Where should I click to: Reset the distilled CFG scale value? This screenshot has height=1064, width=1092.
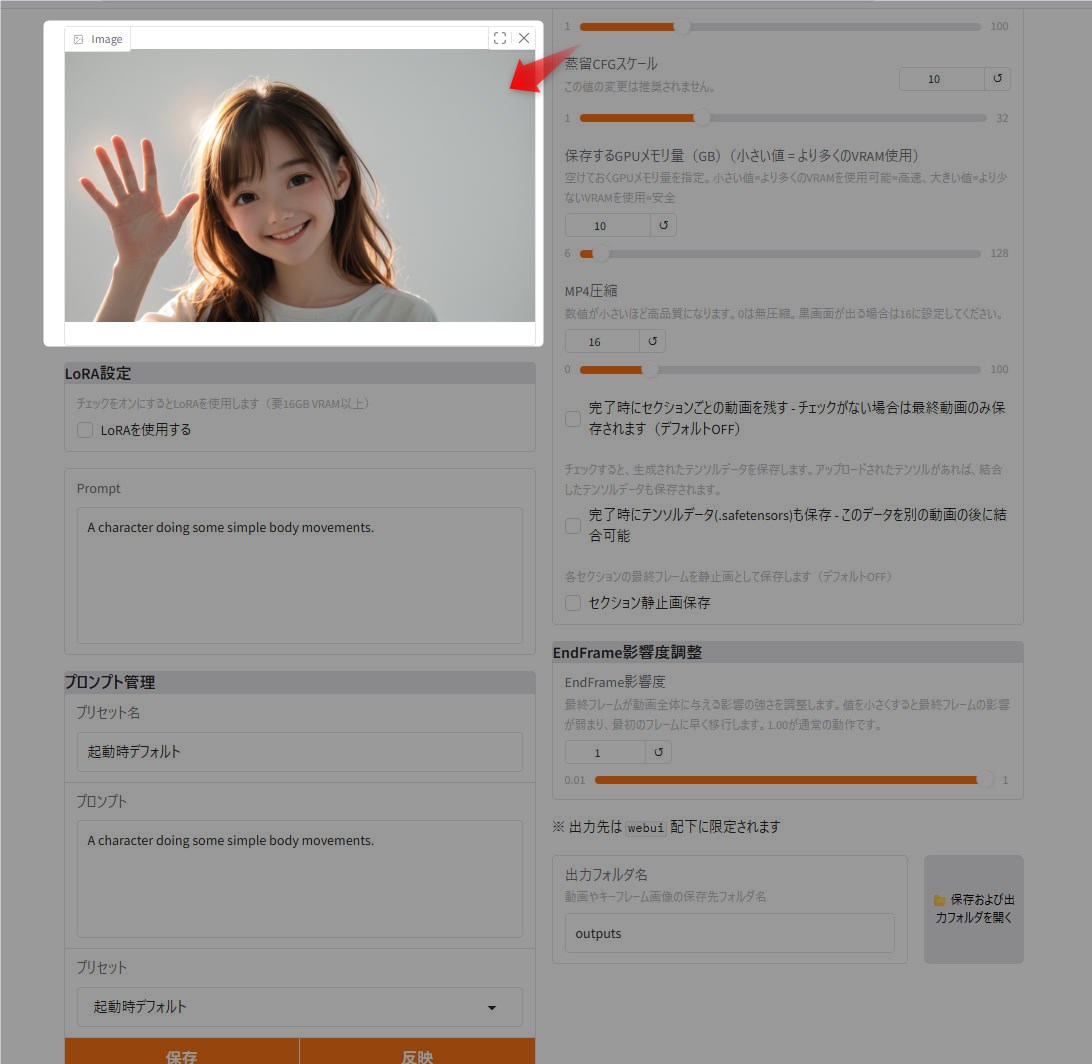tap(997, 79)
